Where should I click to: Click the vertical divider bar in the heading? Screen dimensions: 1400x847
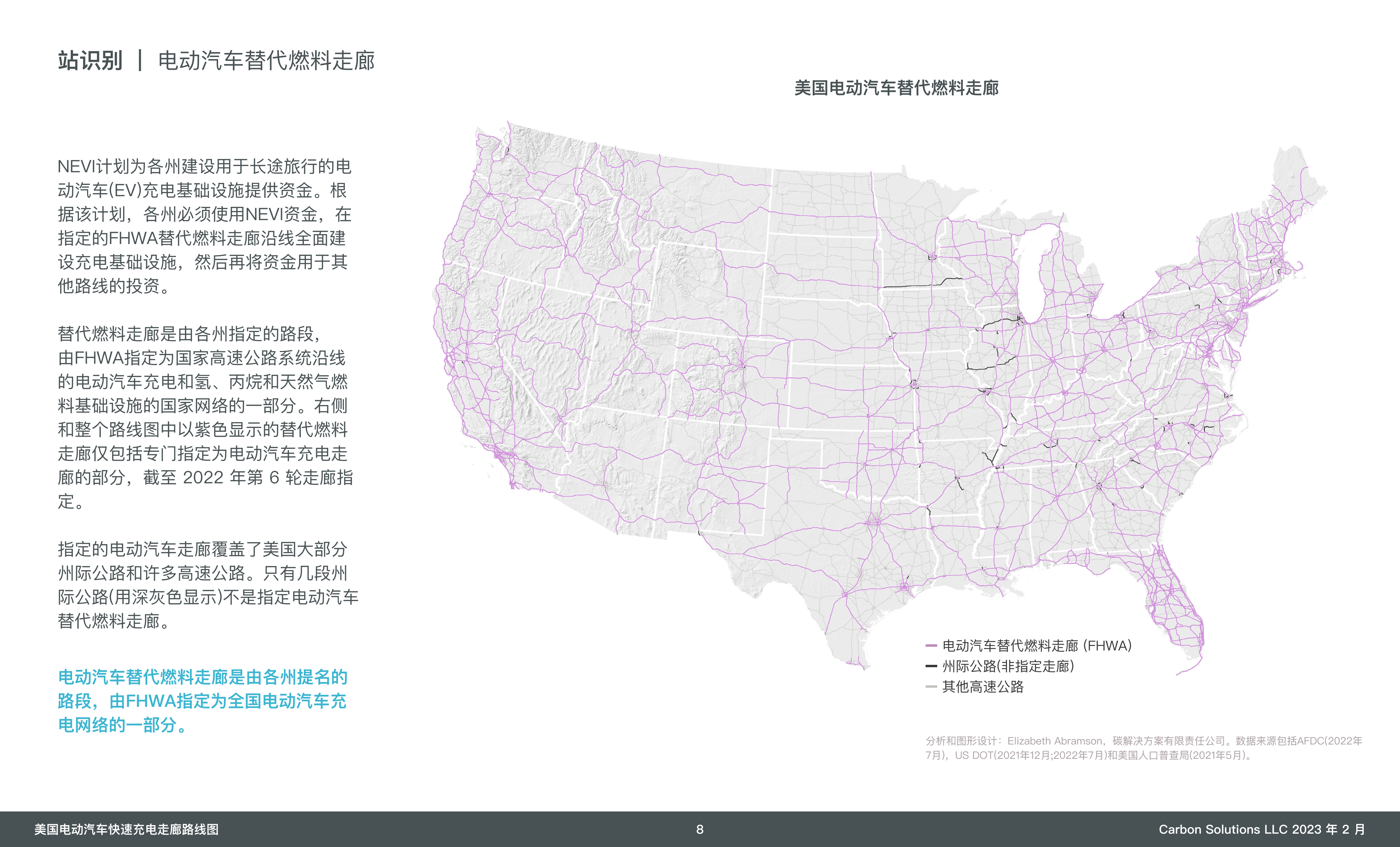coord(140,61)
